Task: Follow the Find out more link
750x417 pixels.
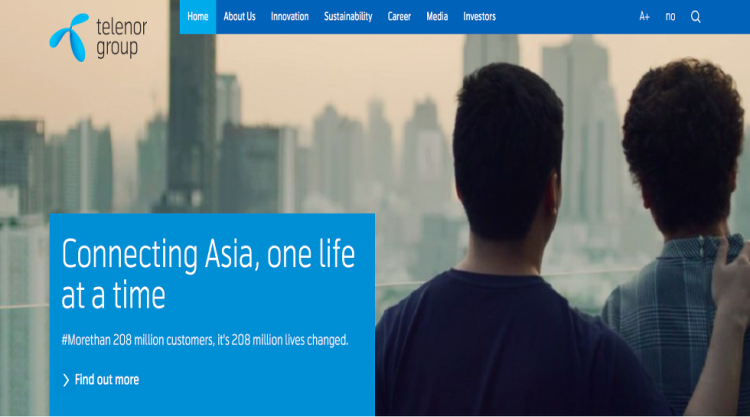Action: point(107,380)
